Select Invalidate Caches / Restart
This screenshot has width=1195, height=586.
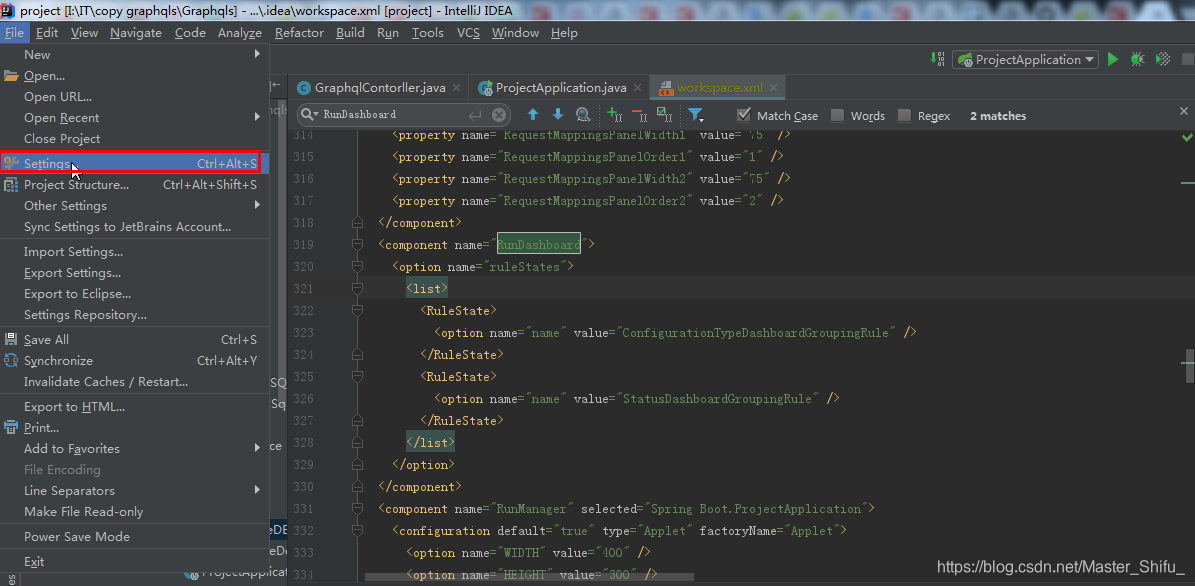click(134, 382)
